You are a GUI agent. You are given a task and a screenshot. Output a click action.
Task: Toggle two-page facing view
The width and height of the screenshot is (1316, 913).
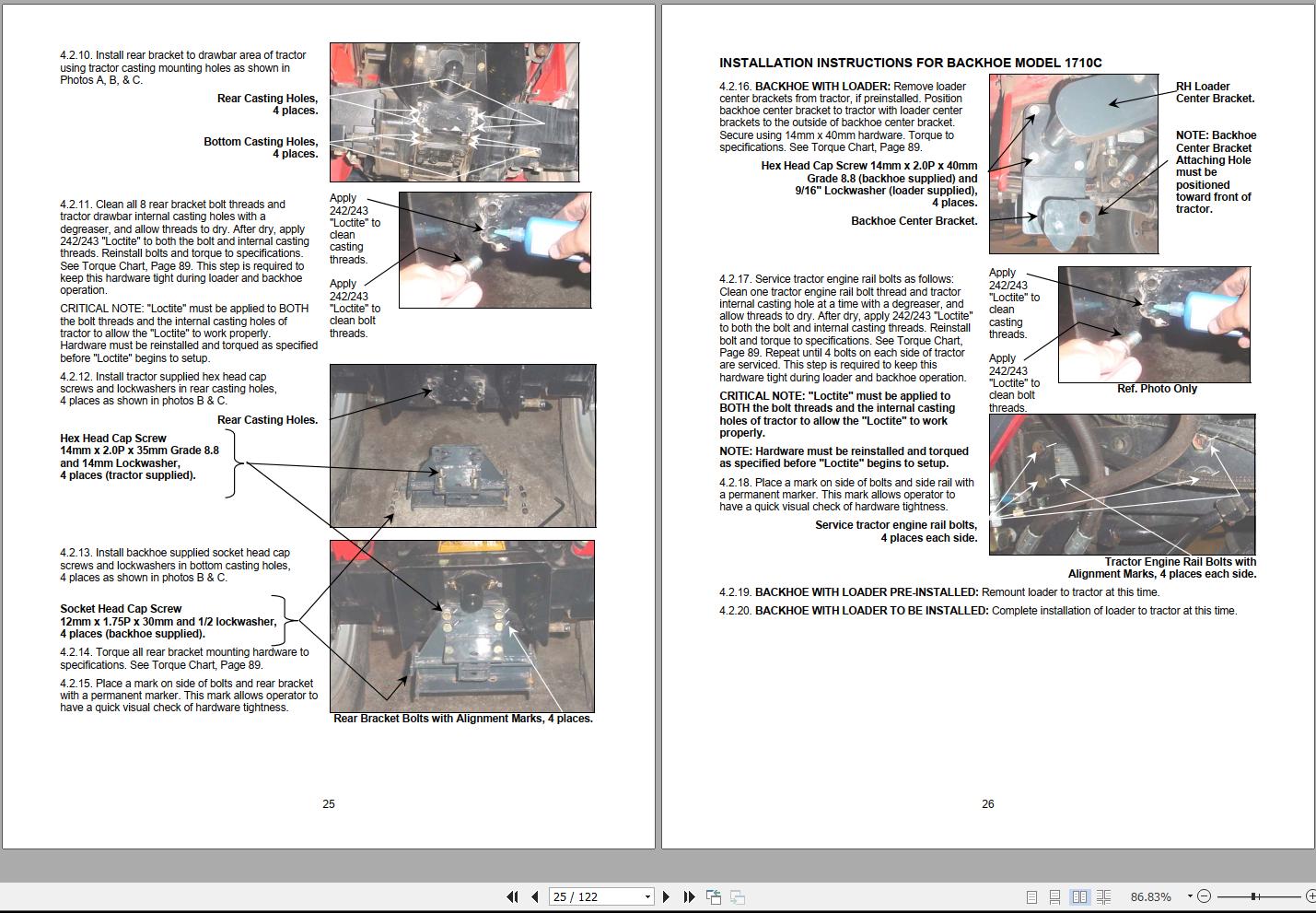(1079, 896)
